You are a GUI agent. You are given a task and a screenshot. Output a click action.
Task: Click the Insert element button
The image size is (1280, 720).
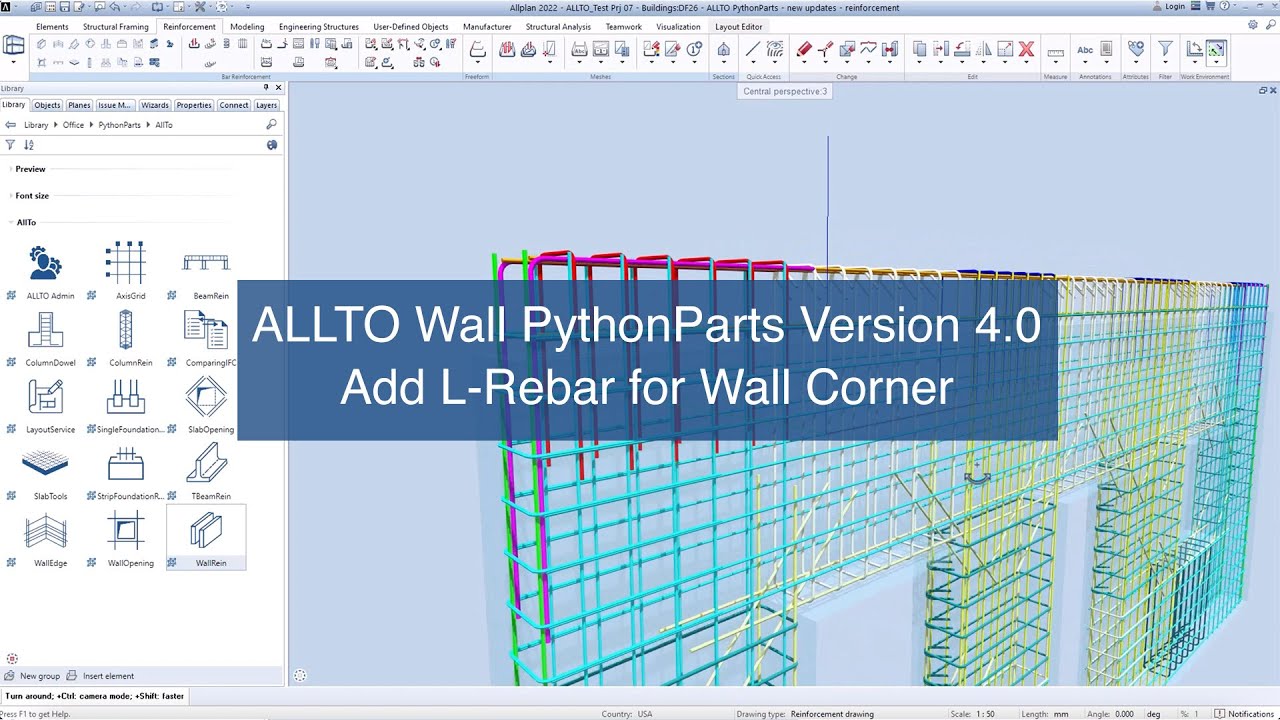tap(100, 676)
